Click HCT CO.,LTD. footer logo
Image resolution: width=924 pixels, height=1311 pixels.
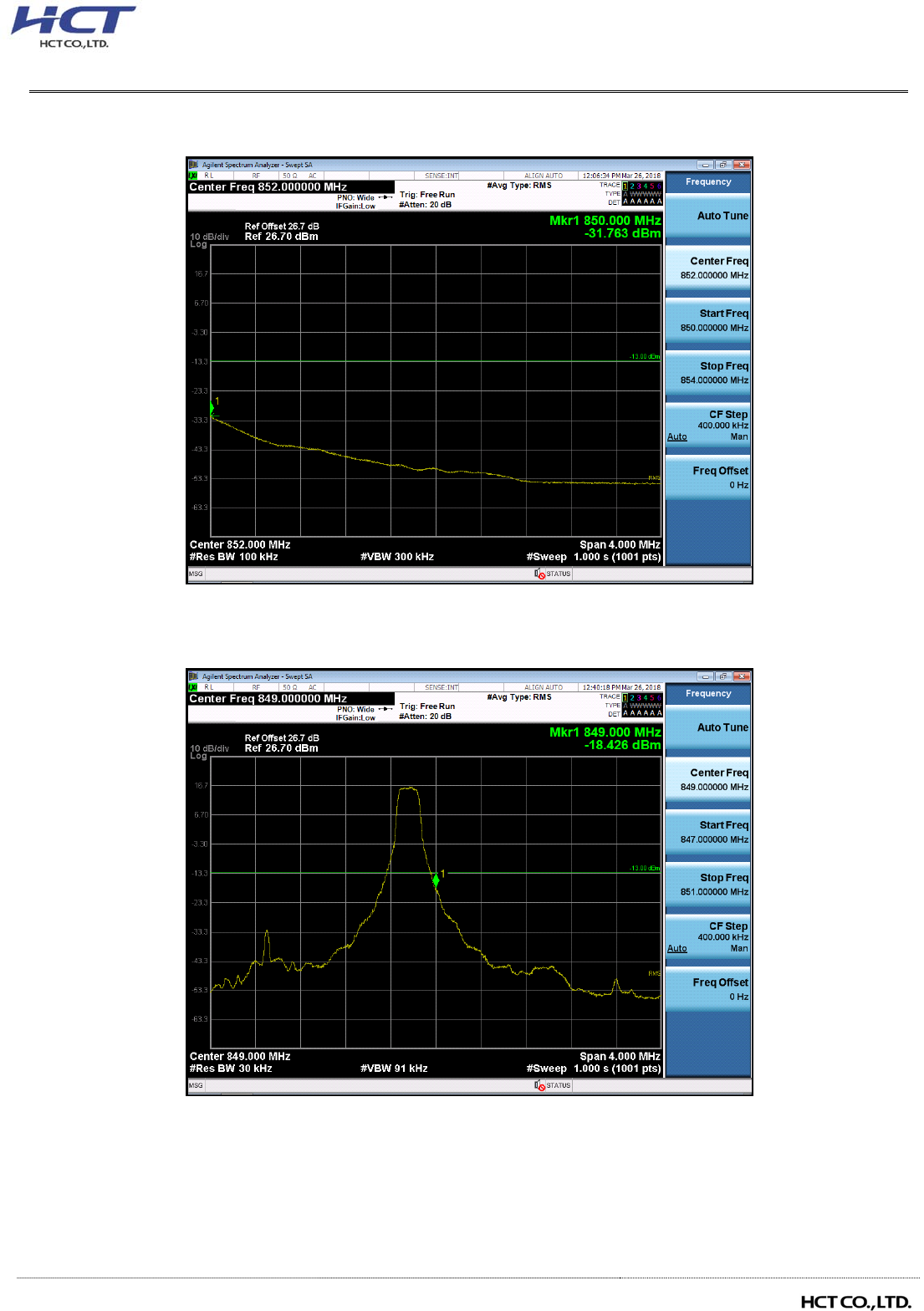[856, 1302]
